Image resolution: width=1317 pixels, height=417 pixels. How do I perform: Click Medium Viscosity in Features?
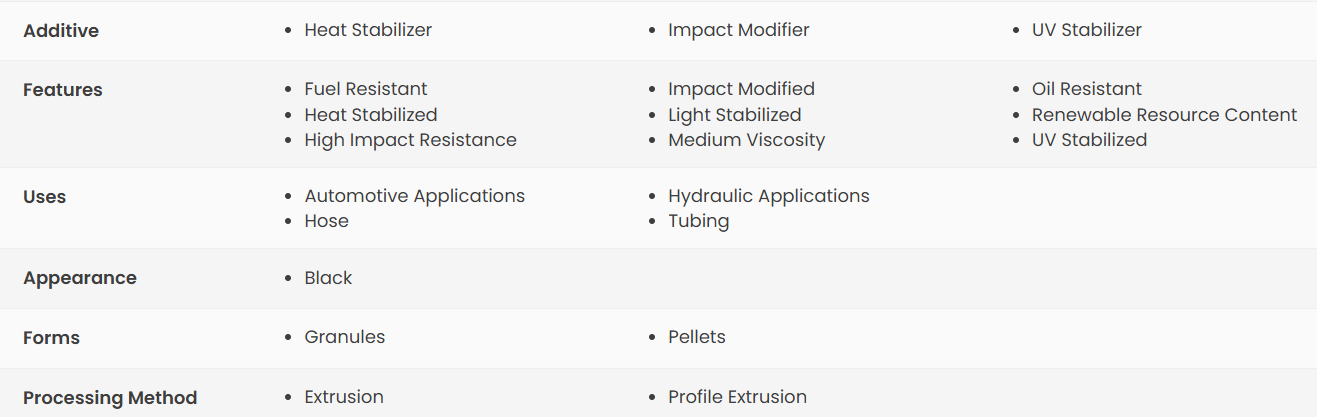point(747,140)
